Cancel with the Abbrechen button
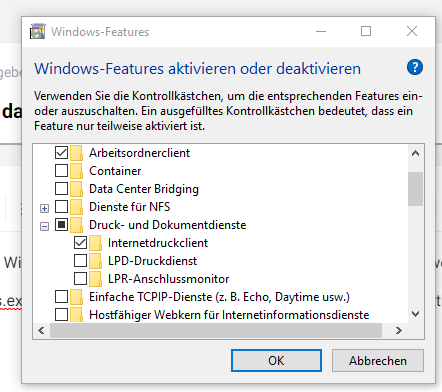The image size is (442, 392). (378, 360)
